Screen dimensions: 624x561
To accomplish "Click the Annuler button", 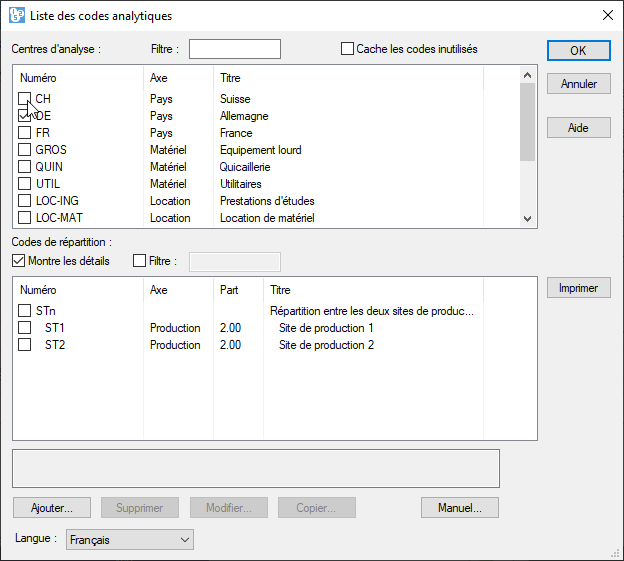I will tap(579, 84).
